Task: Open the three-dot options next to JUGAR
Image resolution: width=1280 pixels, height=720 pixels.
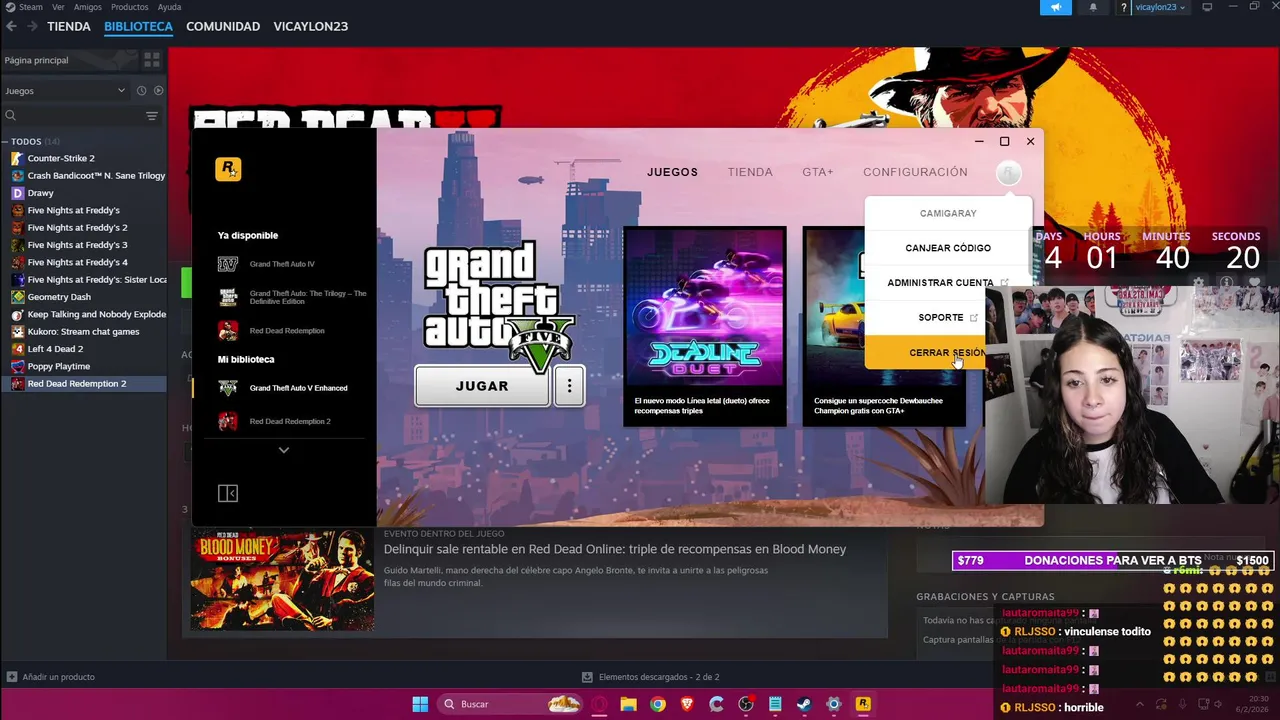Action: point(569,386)
